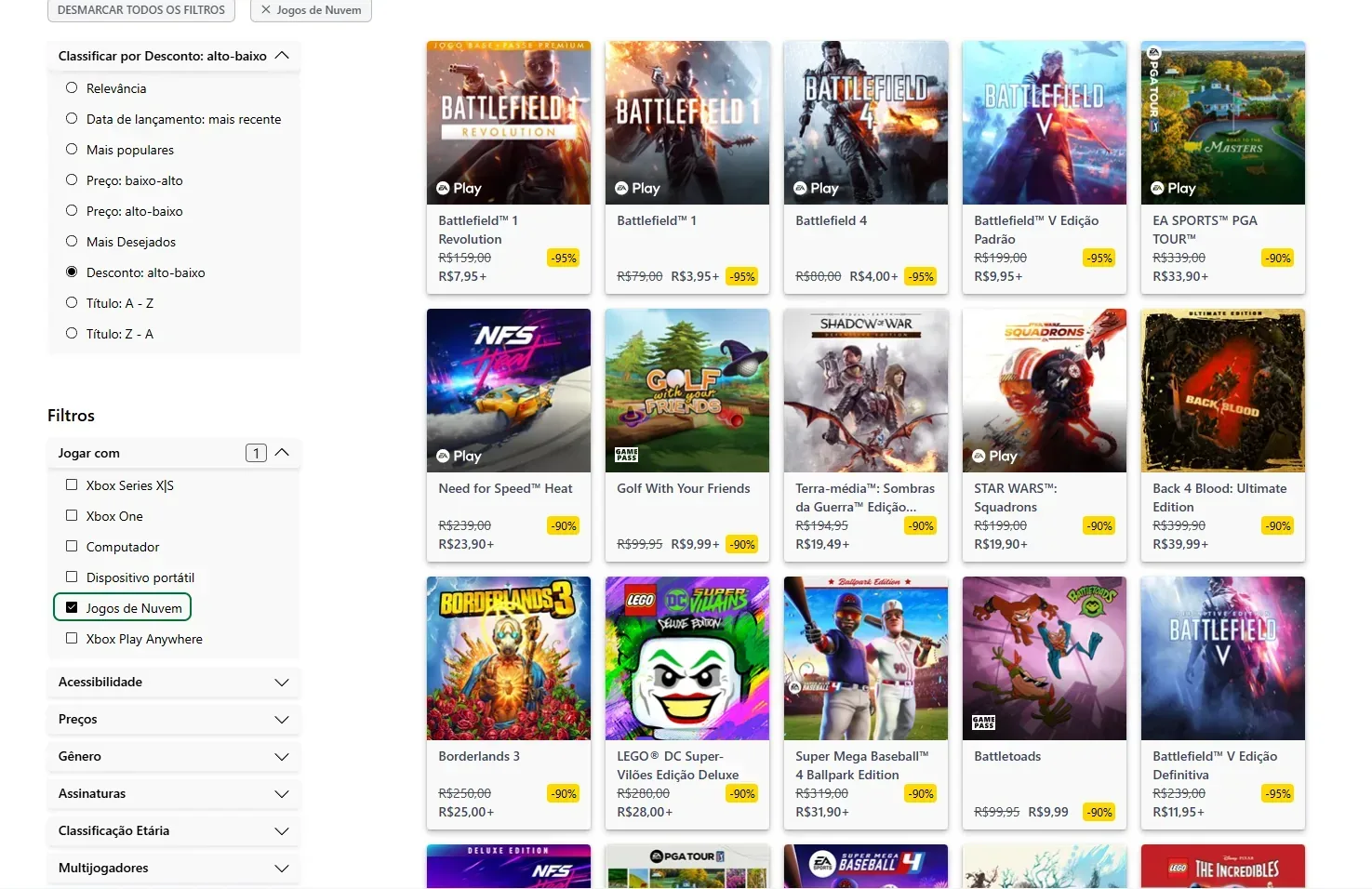
Task: Click R$4,00+ price for Battlefield 4
Action: [x=873, y=276]
